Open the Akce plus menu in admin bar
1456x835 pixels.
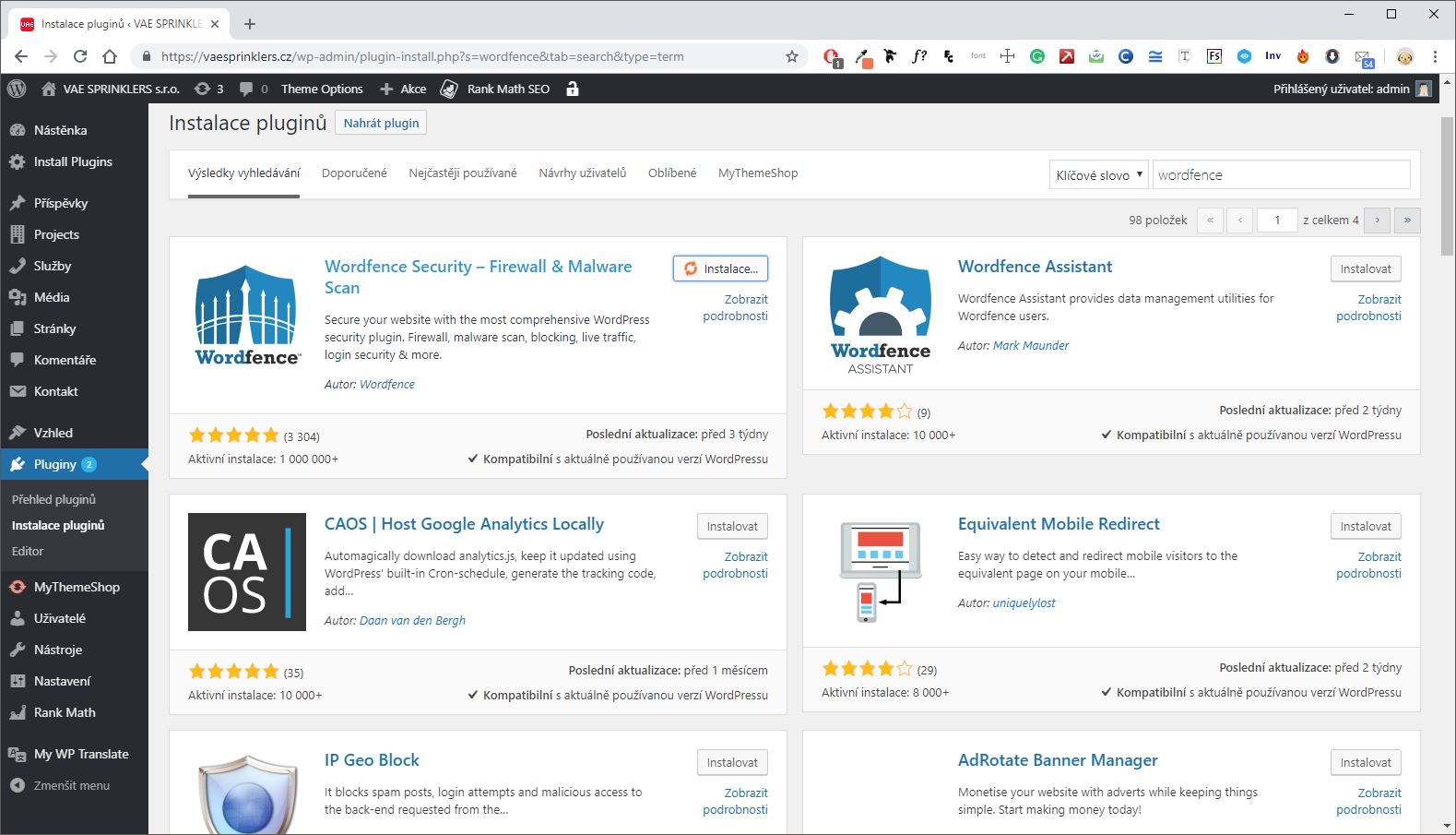tap(403, 89)
